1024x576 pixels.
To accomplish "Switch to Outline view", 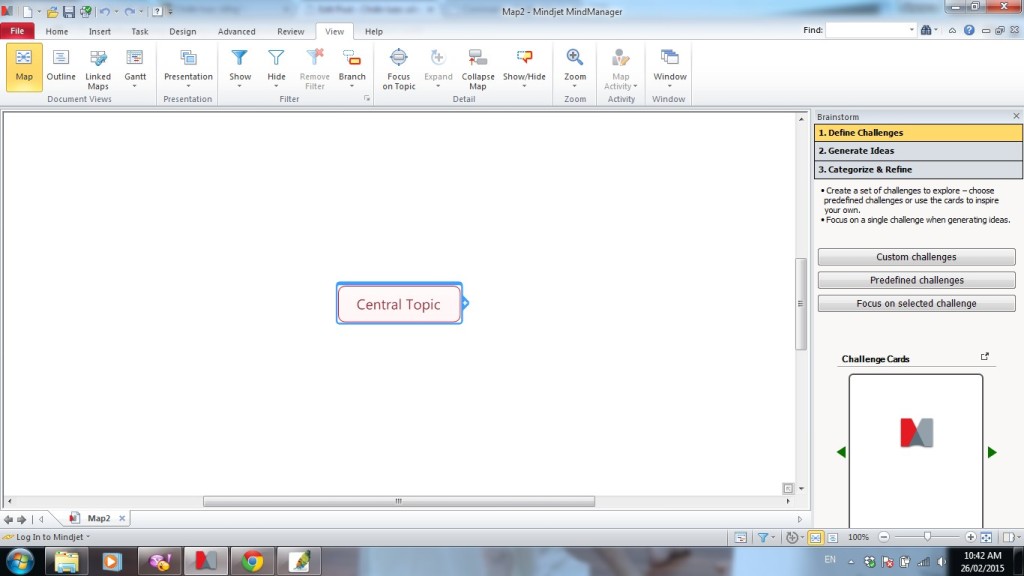I will click(x=61, y=65).
